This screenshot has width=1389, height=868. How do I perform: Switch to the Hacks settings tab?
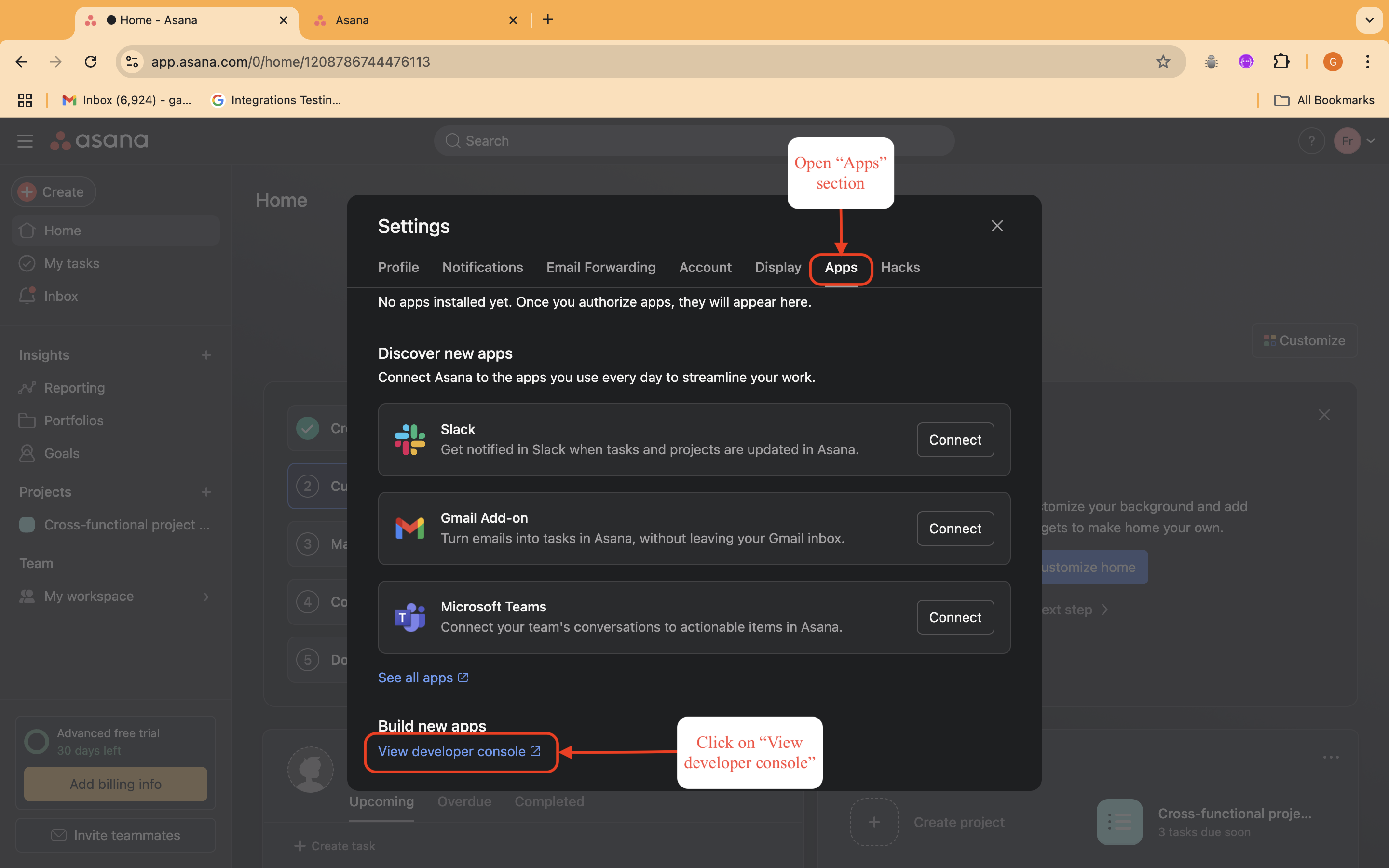click(x=900, y=267)
